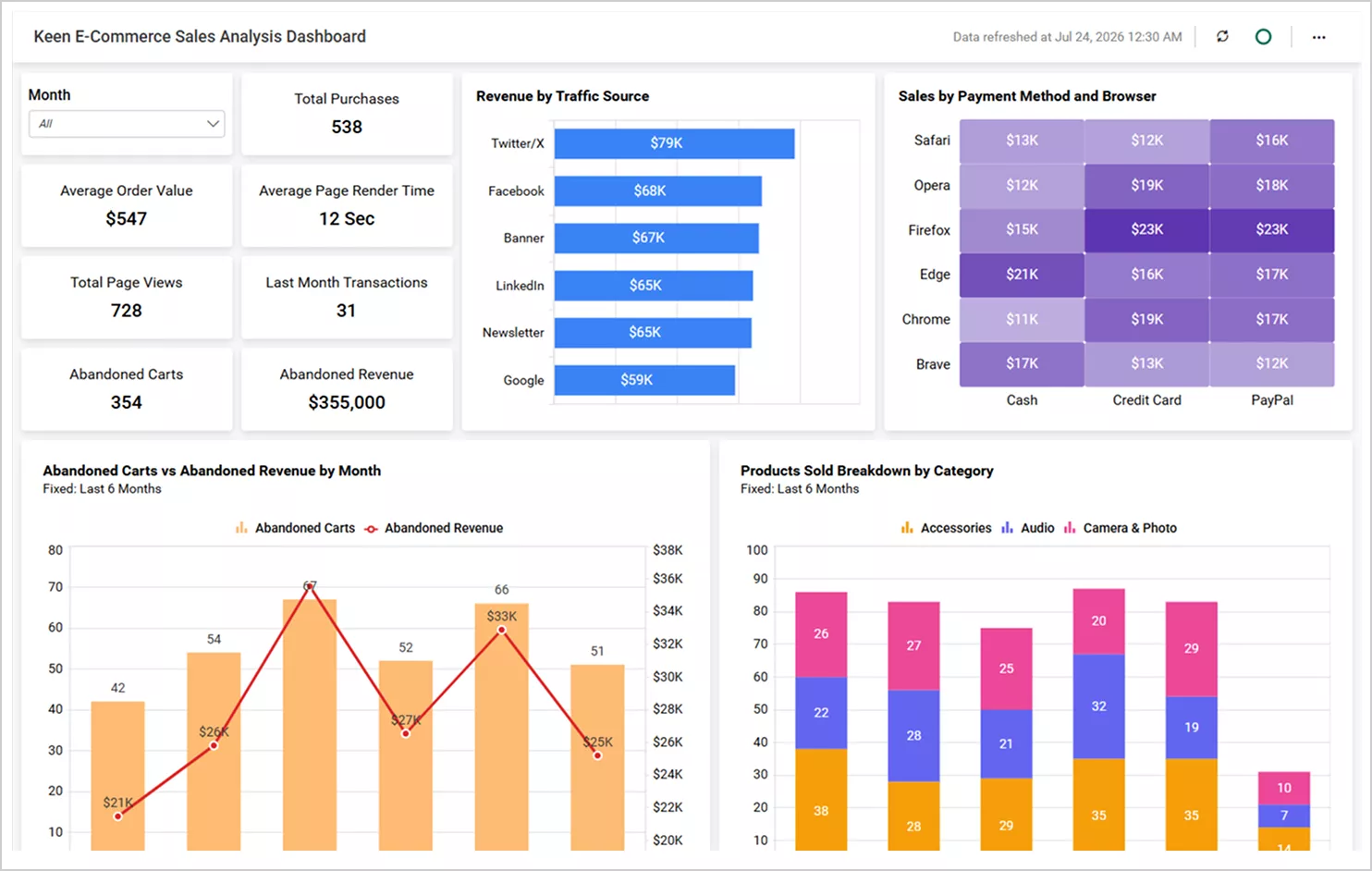Click the green circle status icon

pyautogui.click(x=1263, y=36)
